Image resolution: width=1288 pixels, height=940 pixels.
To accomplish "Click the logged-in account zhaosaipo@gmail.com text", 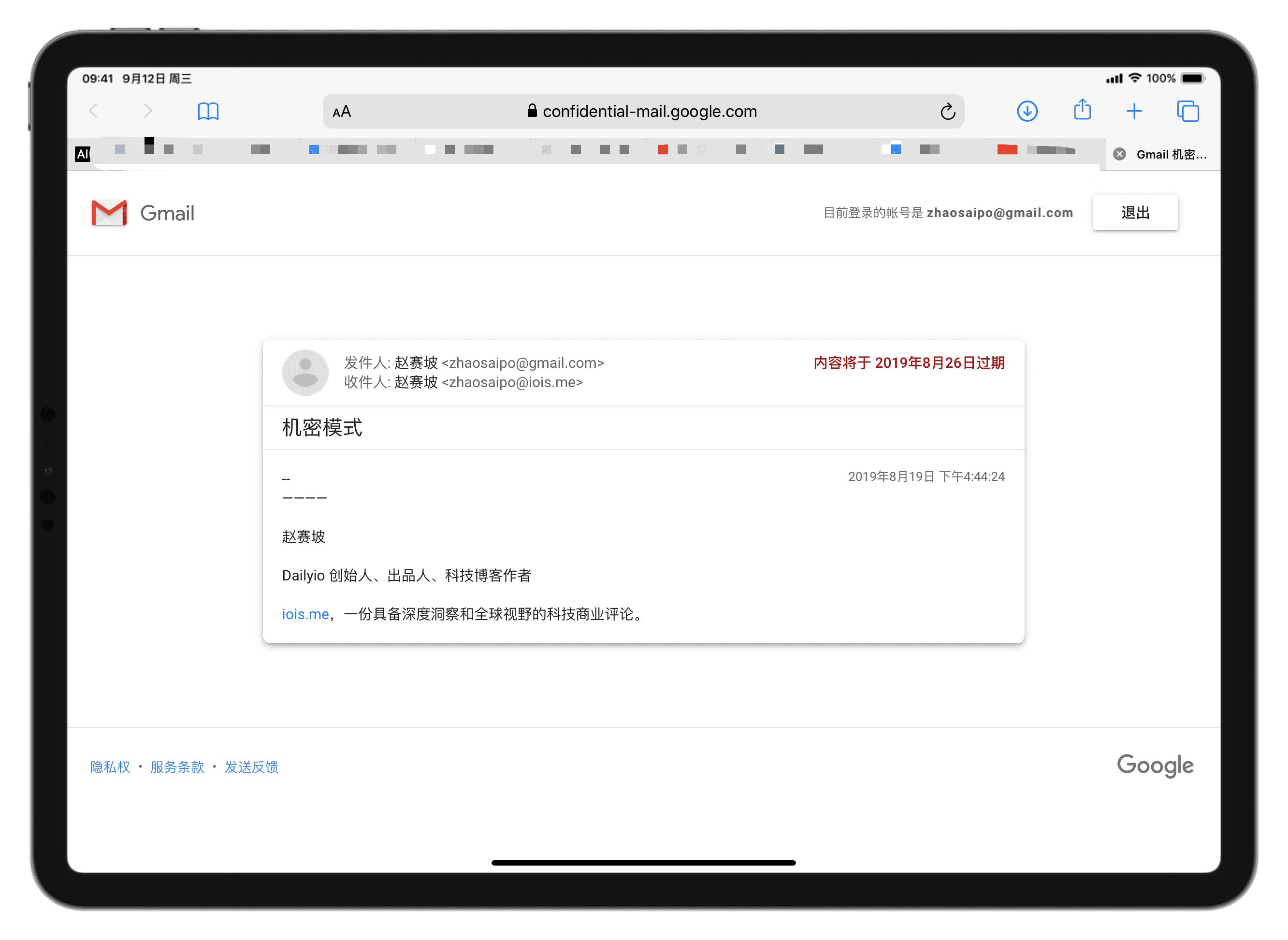I will (x=999, y=213).
